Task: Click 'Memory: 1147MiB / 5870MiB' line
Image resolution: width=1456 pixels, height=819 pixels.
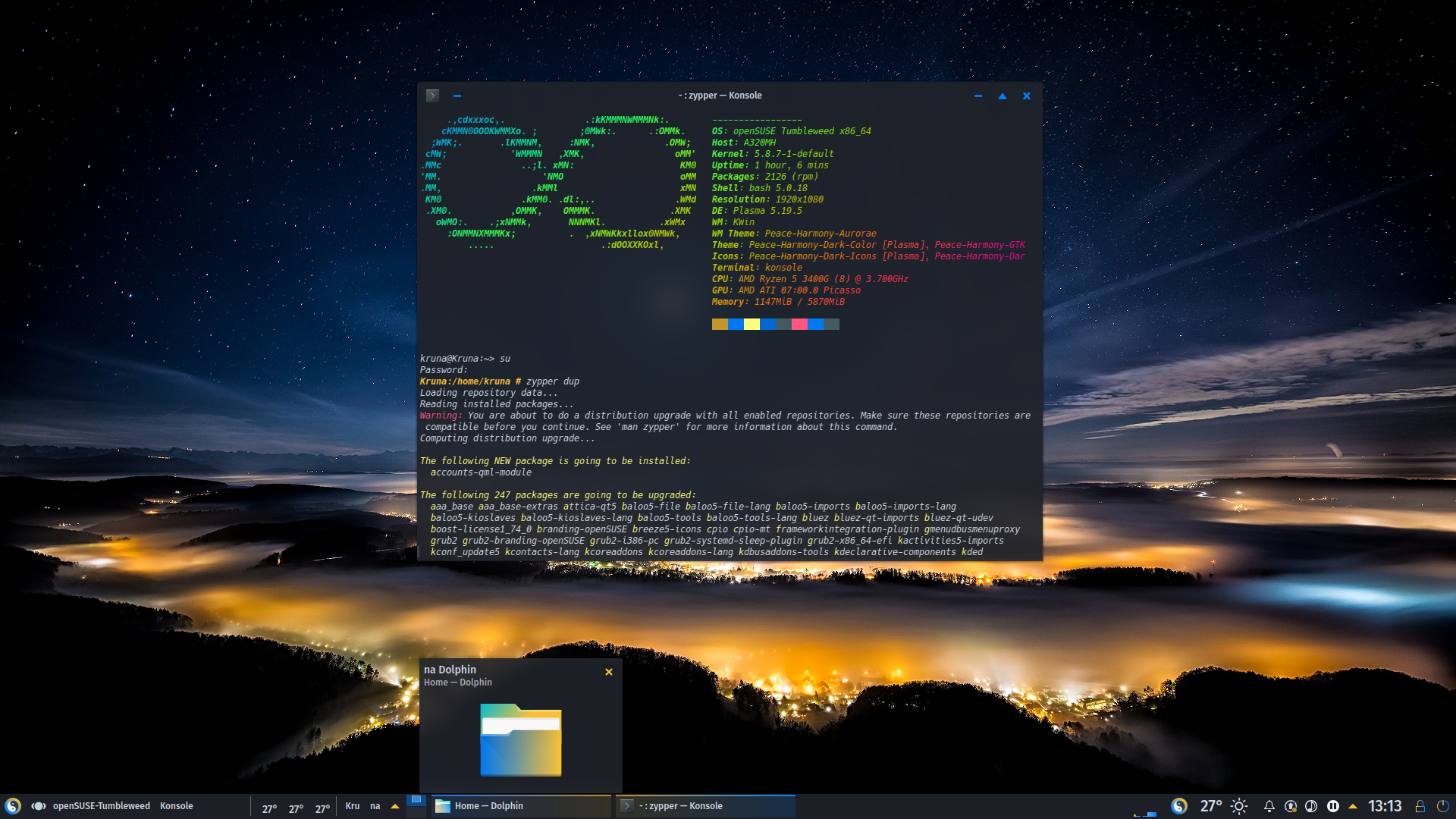Action: coord(778,302)
